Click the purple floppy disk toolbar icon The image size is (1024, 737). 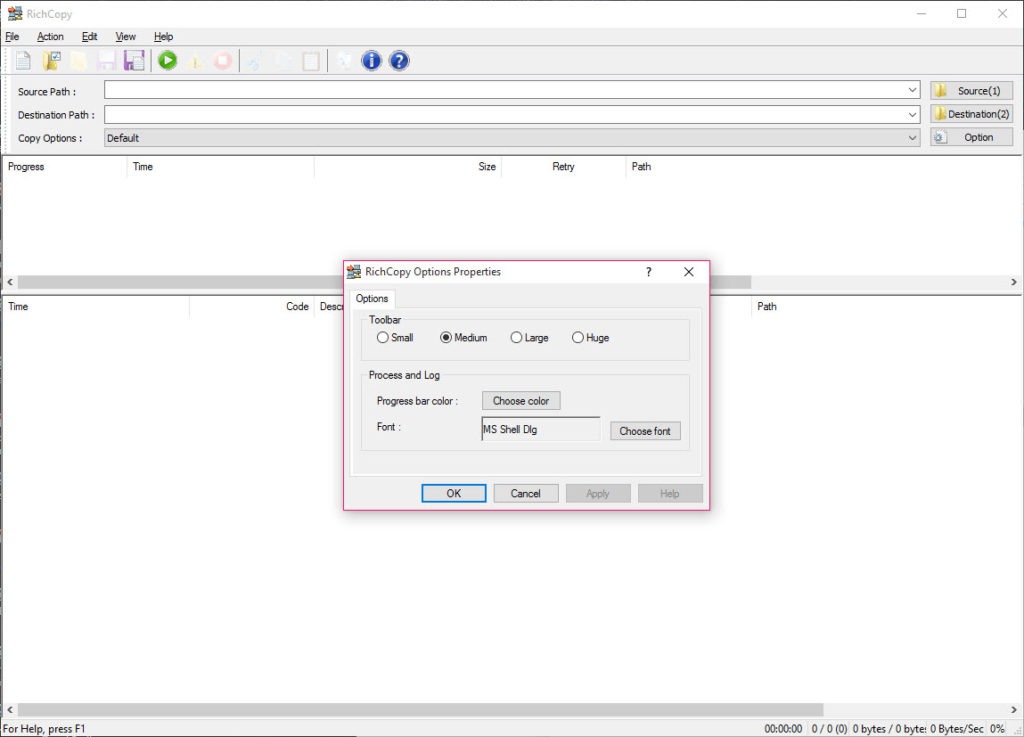pos(134,61)
